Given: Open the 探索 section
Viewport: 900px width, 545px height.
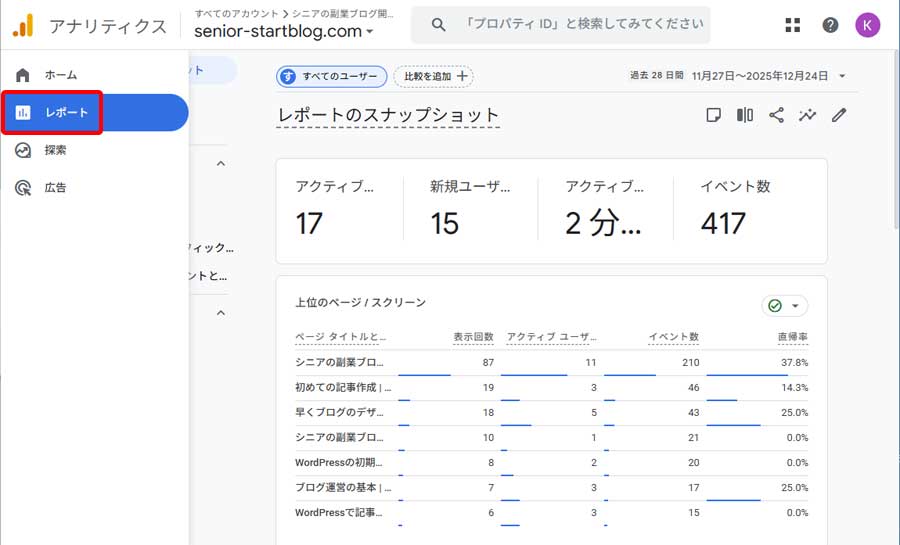Looking at the screenshot, I should pos(94,150).
